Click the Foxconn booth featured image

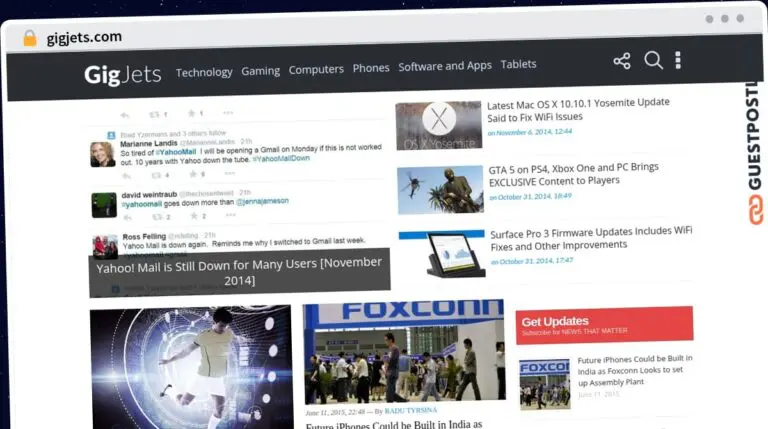click(403, 352)
